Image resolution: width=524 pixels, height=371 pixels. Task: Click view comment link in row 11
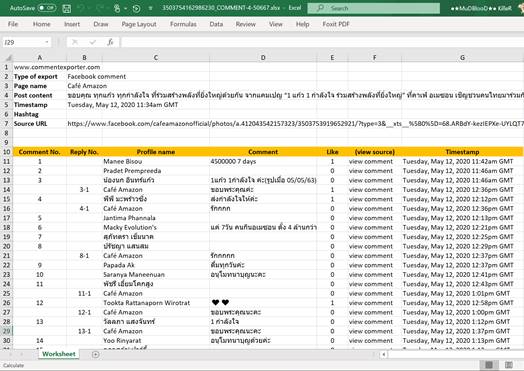(x=371, y=161)
